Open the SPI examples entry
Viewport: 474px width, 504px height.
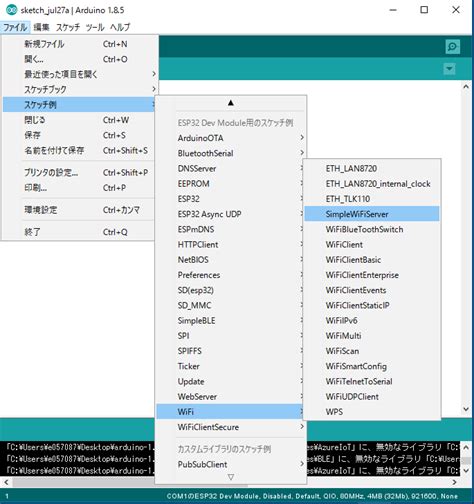(230, 336)
